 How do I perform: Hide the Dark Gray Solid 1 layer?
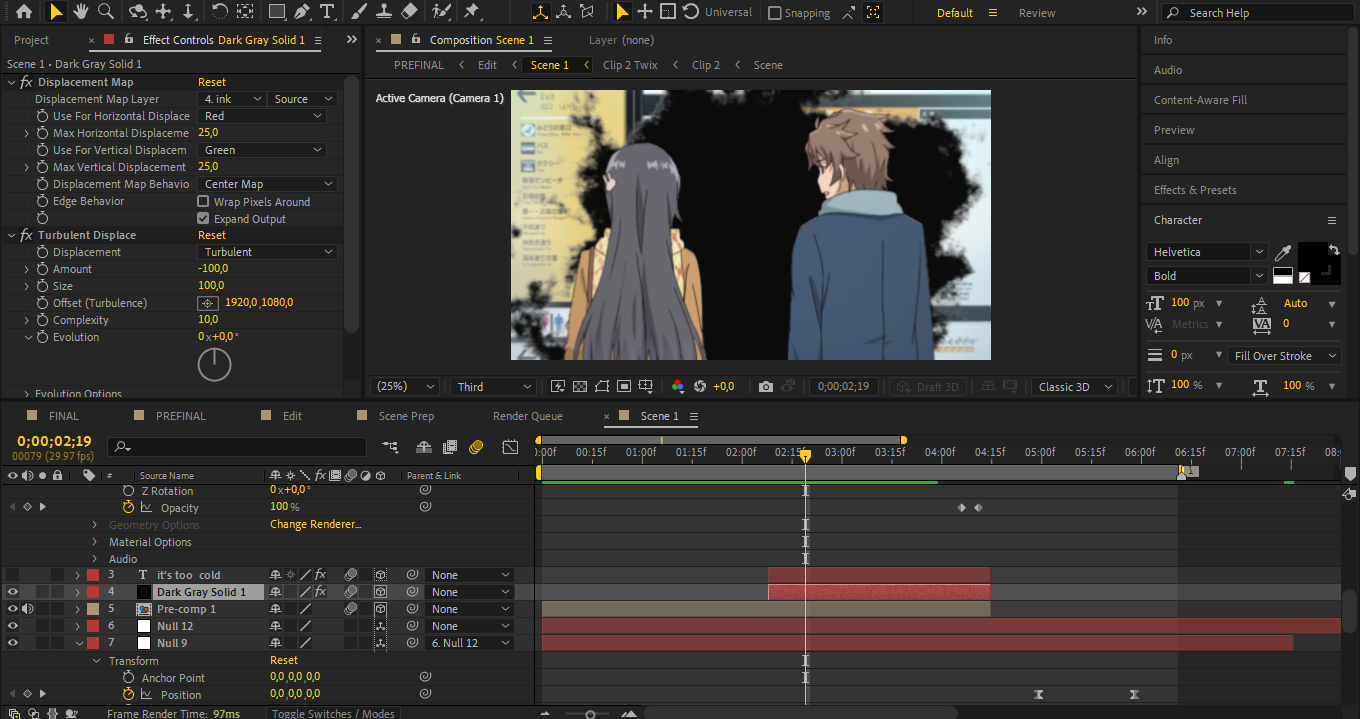(13, 592)
